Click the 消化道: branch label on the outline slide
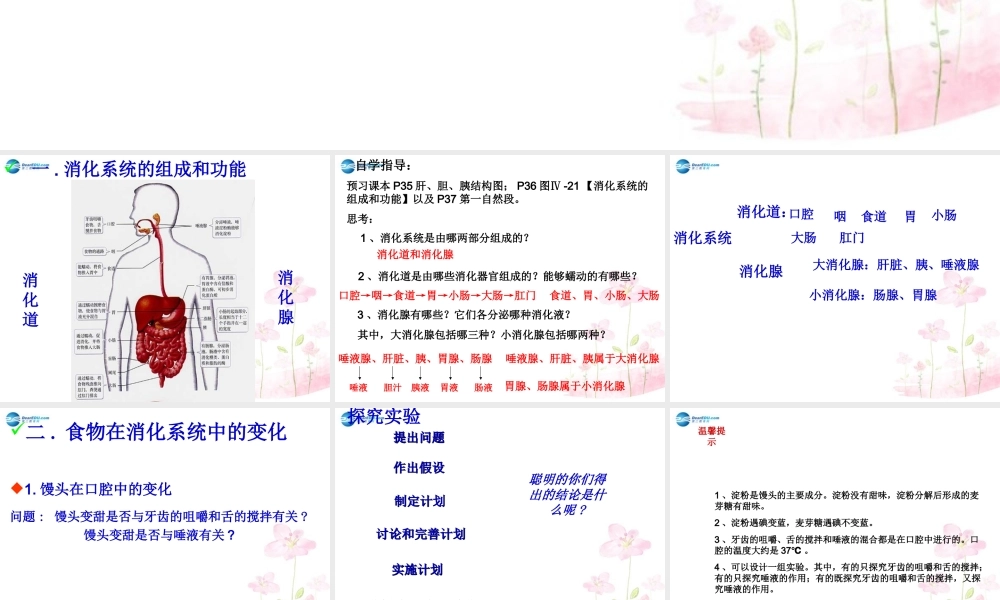The width and height of the screenshot is (1000, 600). tap(761, 212)
